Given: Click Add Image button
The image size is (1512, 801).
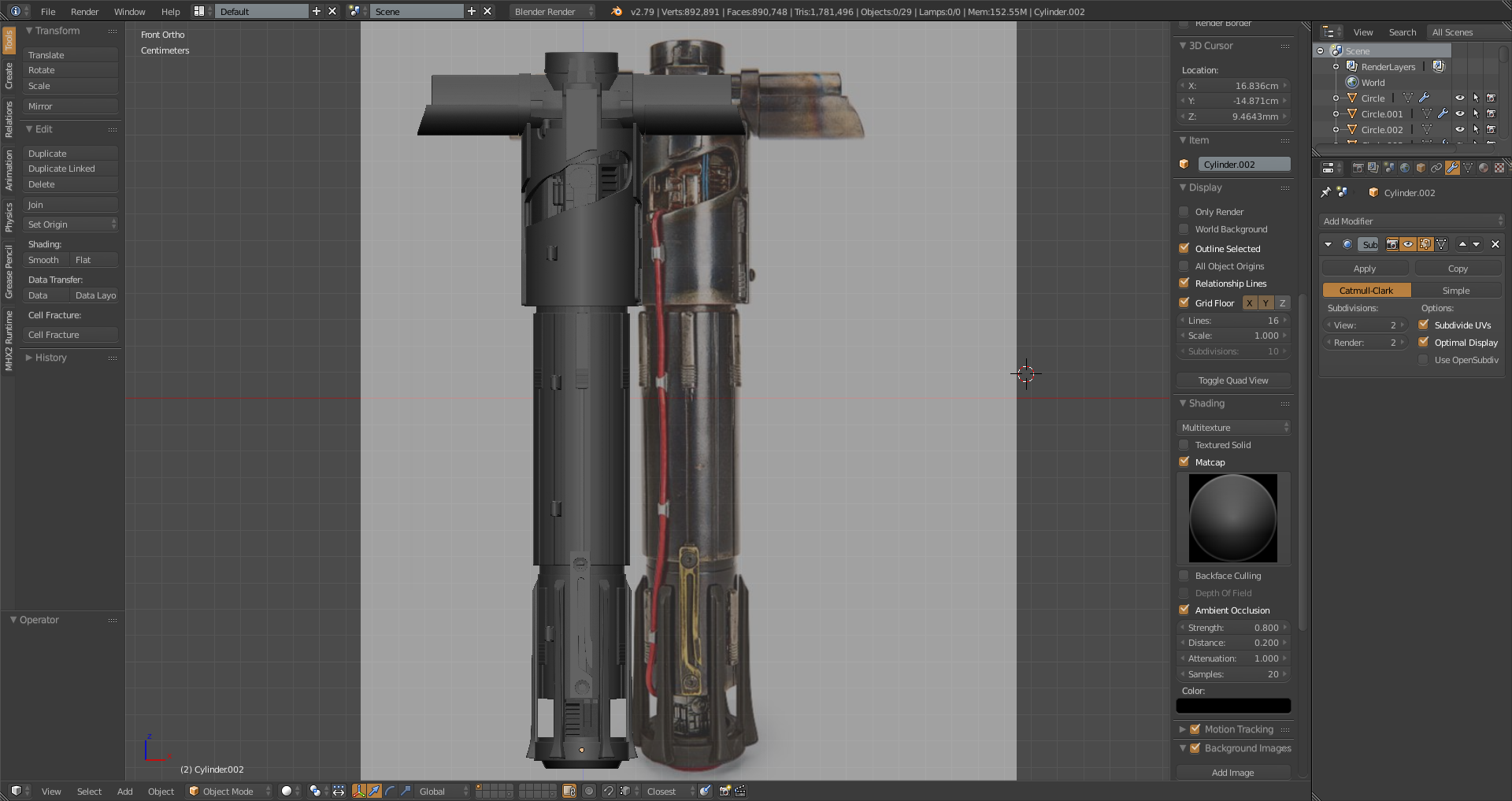Looking at the screenshot, I should [x=1233, y=773].
